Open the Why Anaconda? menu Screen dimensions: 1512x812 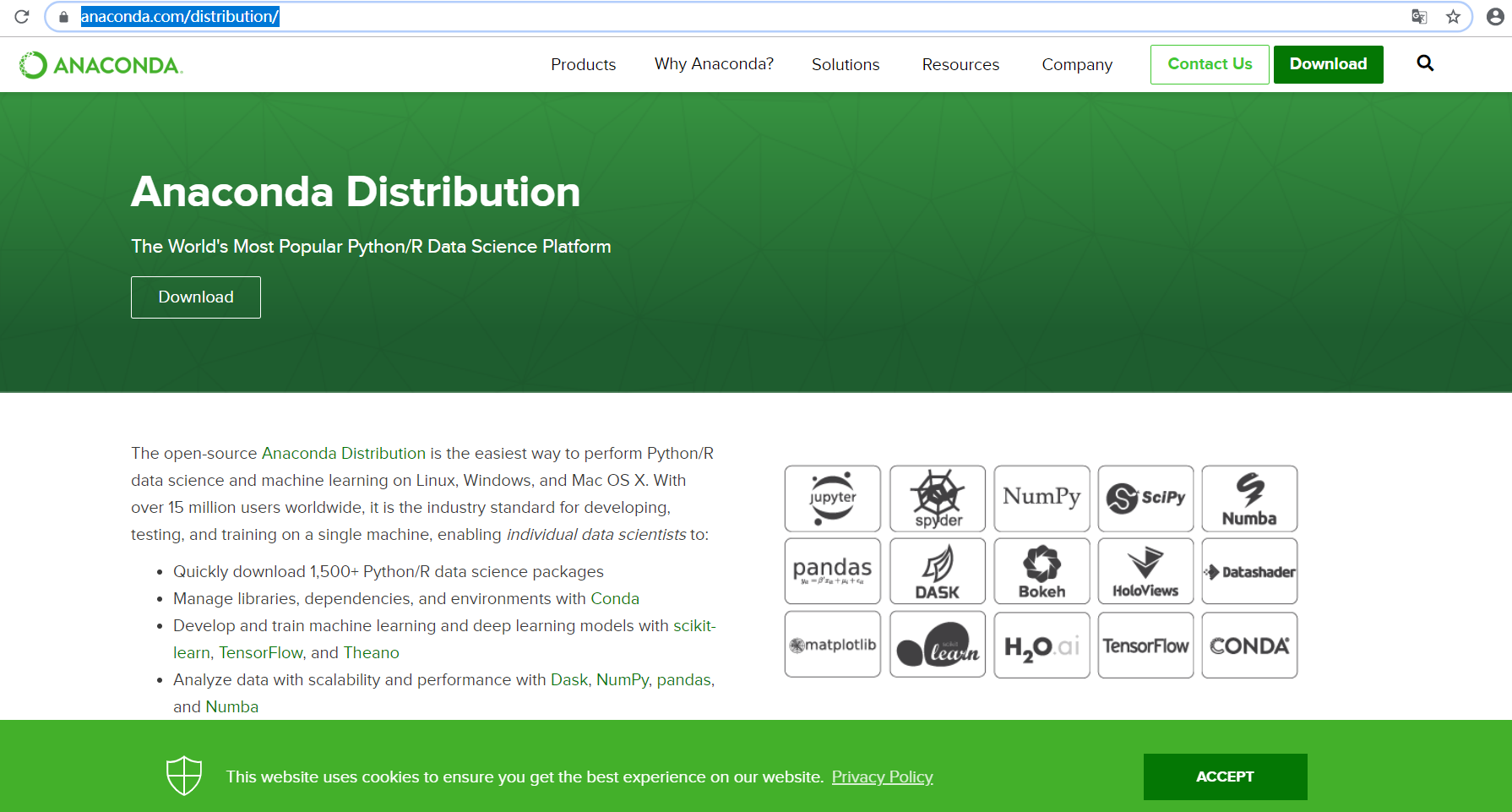click(714, 64)
